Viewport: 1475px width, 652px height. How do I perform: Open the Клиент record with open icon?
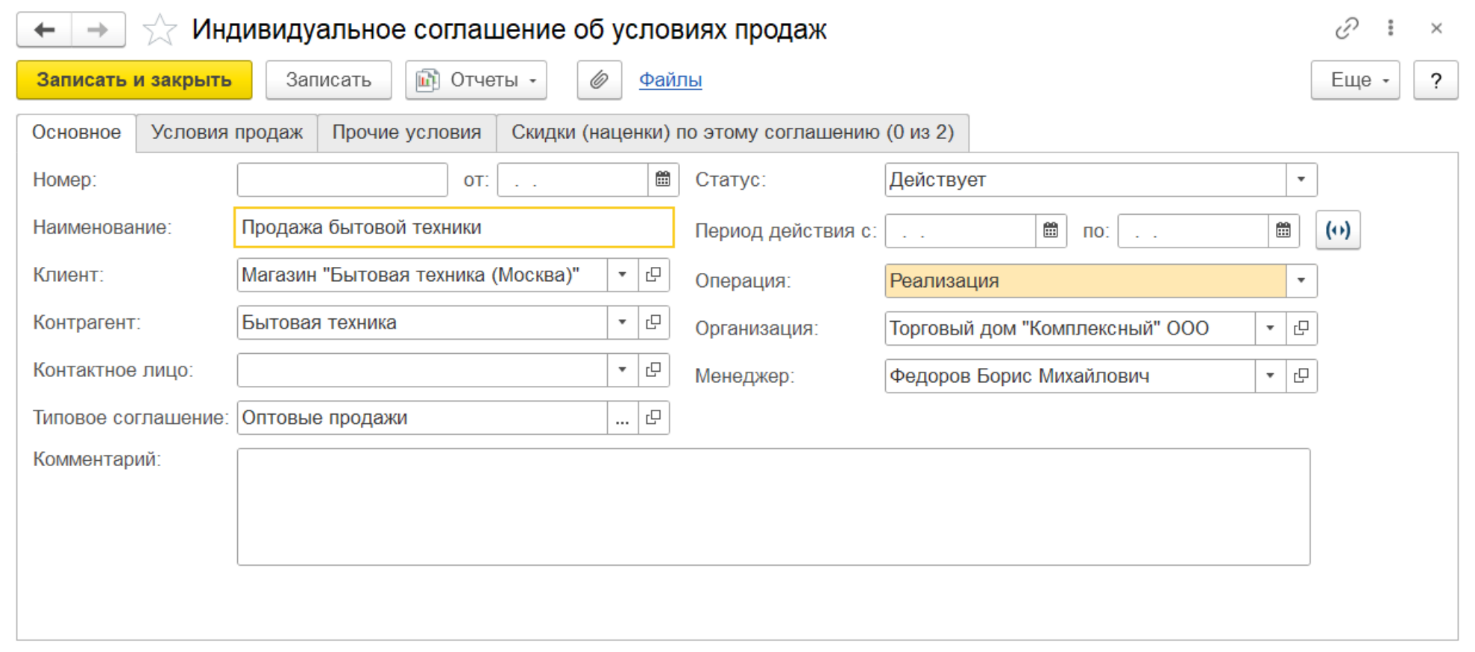[x=653, y=275]
